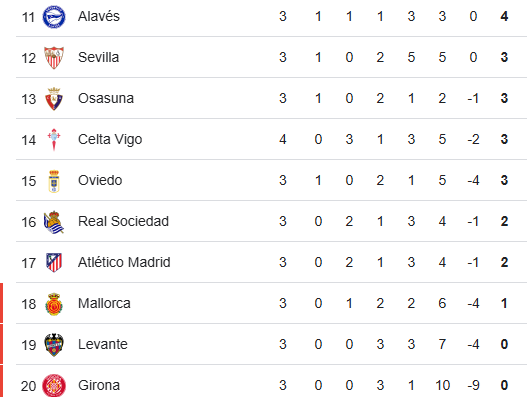Select the Oviedo row rank number 15
Screen dimensions: 527x397
coord(29,181)
